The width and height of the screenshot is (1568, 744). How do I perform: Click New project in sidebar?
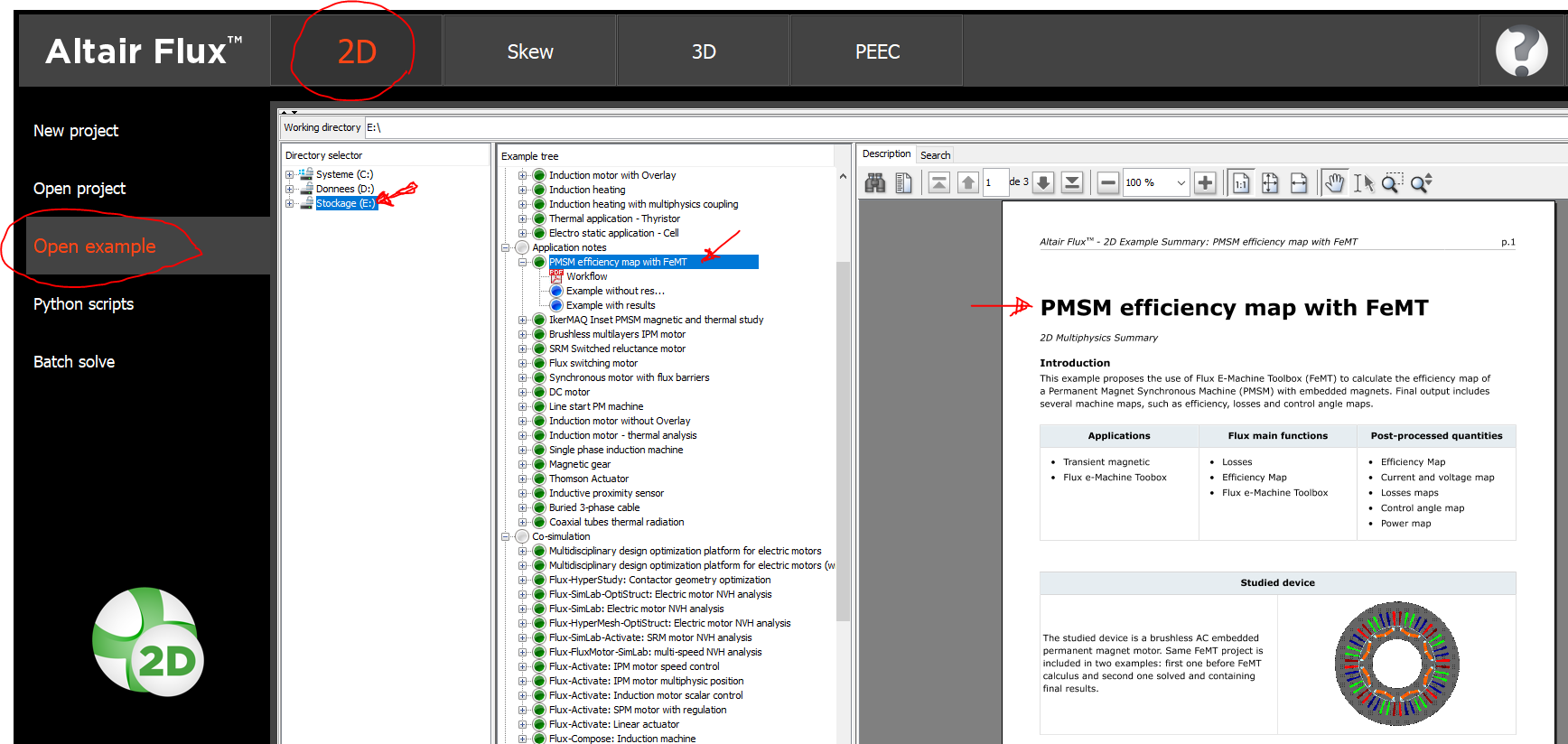point(76,131)
